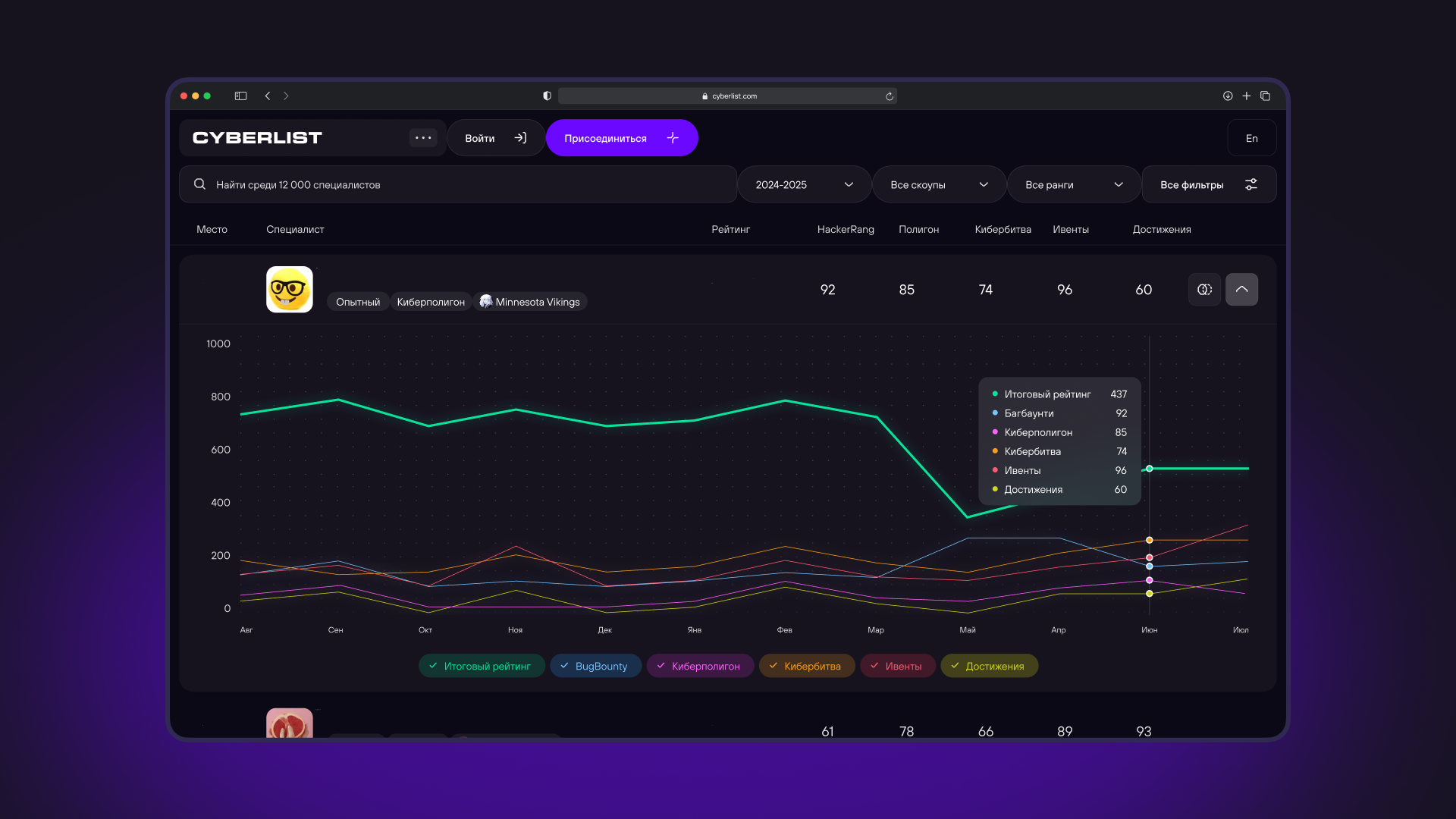
Task: Uncheck the Кибербитва legend toggle
Action: 806,666
